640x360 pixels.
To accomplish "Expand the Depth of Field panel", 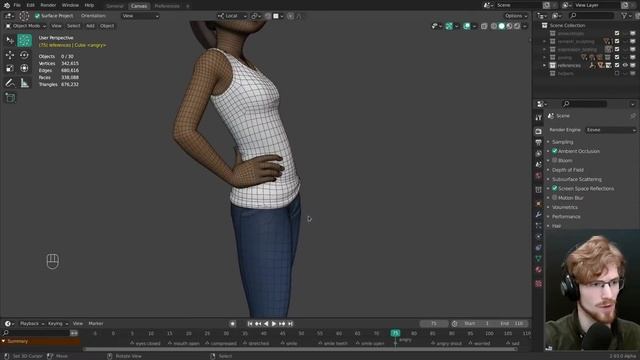I will (567, 170).
